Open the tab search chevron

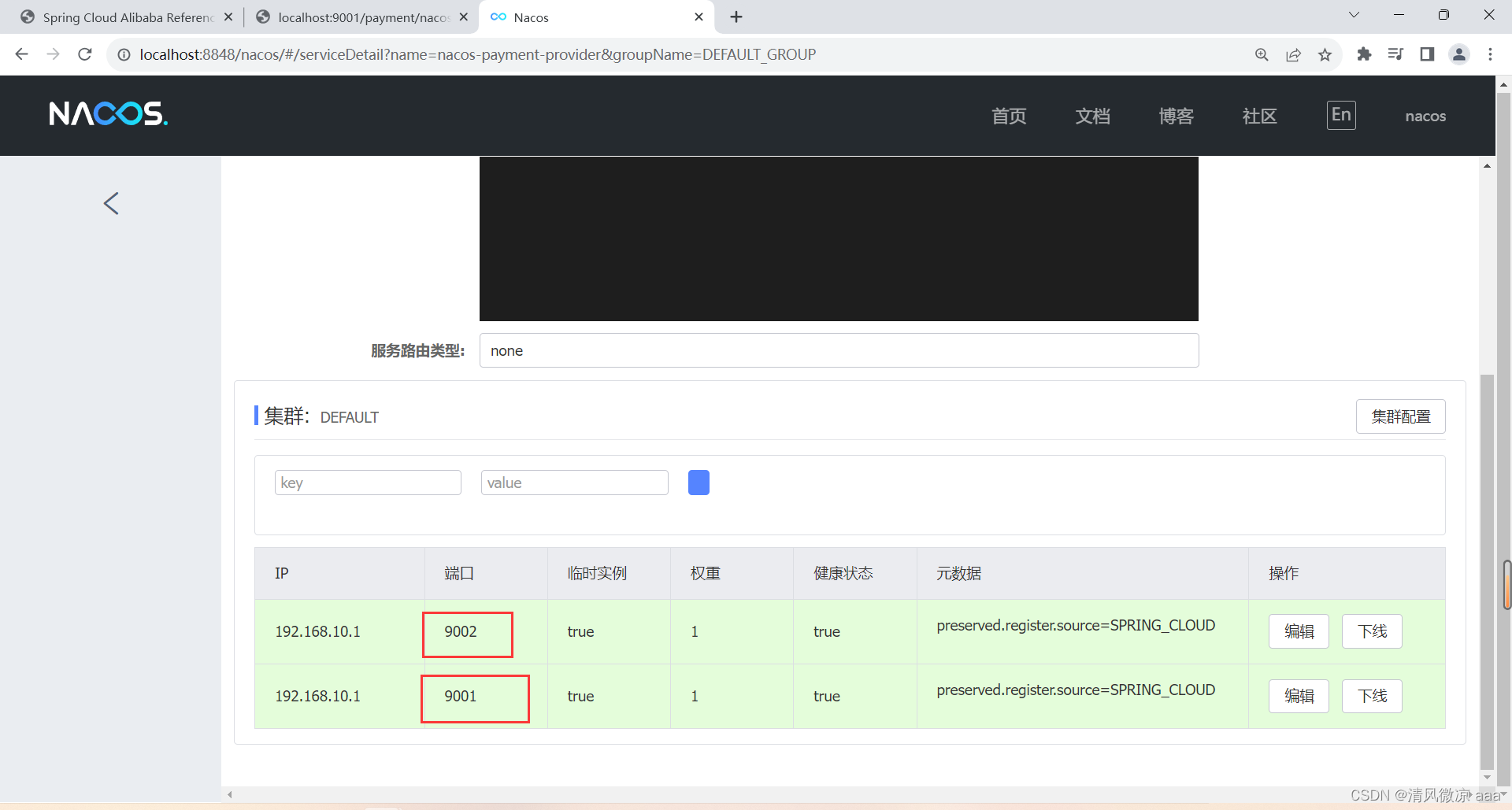tap(1354, 15)
